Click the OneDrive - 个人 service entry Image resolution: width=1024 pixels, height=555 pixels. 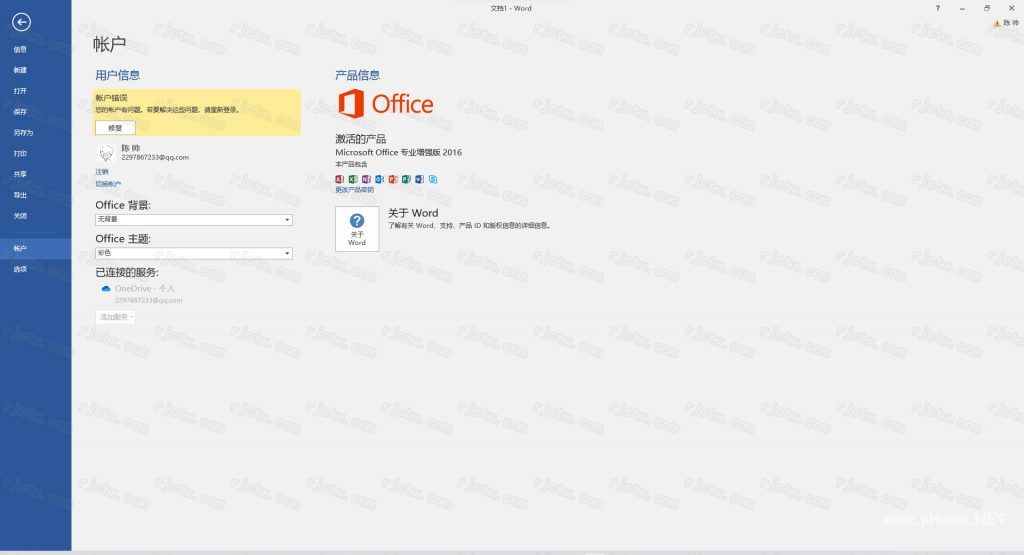point(145,289)
